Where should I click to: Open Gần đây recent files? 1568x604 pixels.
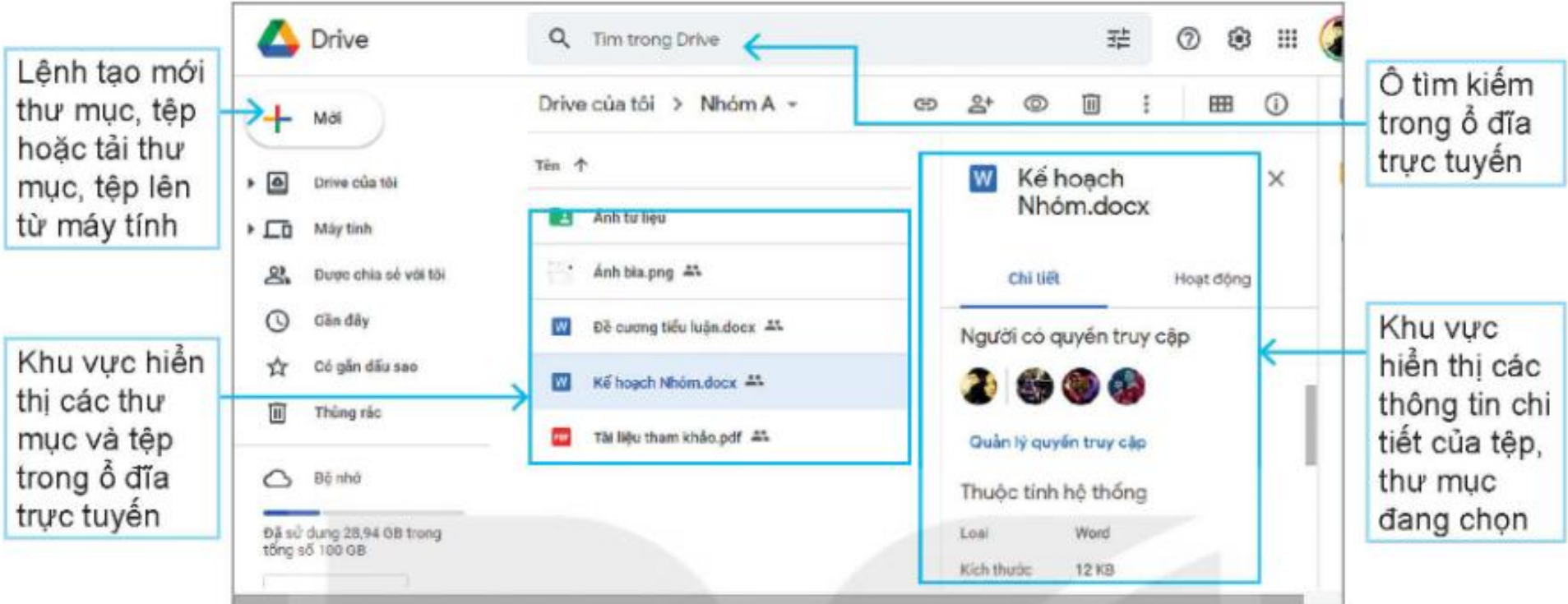click(x=340, y=320)
